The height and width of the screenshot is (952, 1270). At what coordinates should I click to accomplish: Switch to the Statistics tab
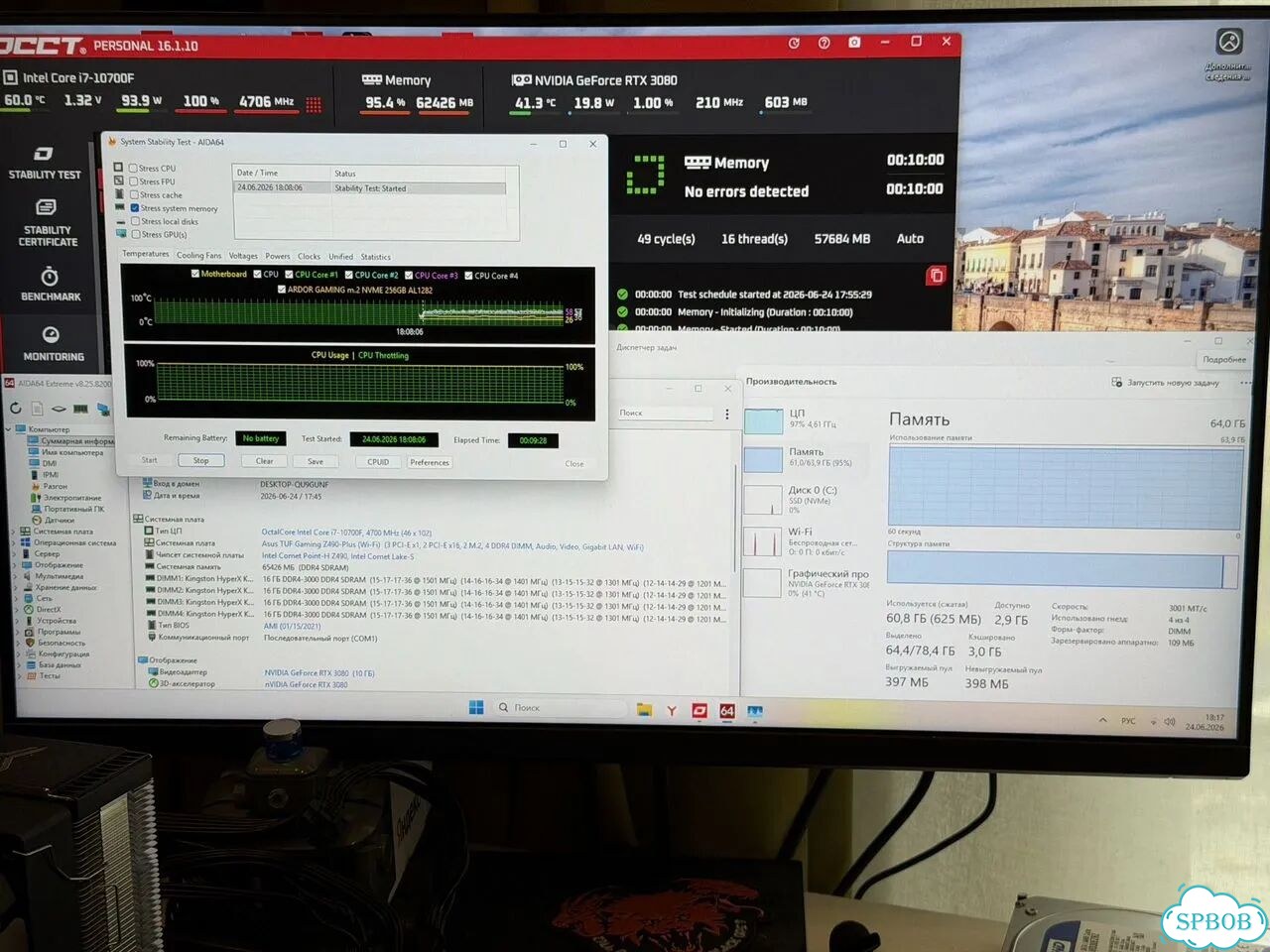[x=375, y=257]
